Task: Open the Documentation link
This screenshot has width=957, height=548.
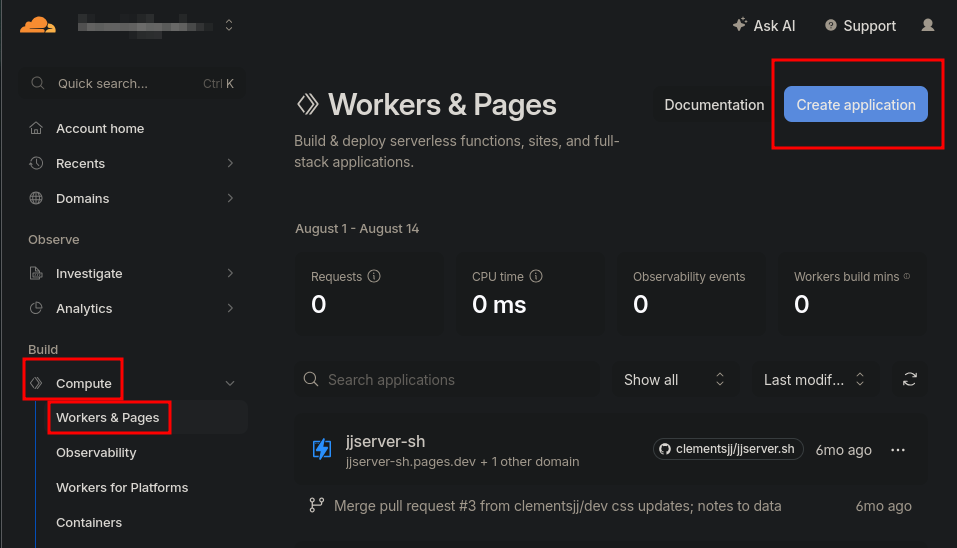Action: click(x=714, y=105)
